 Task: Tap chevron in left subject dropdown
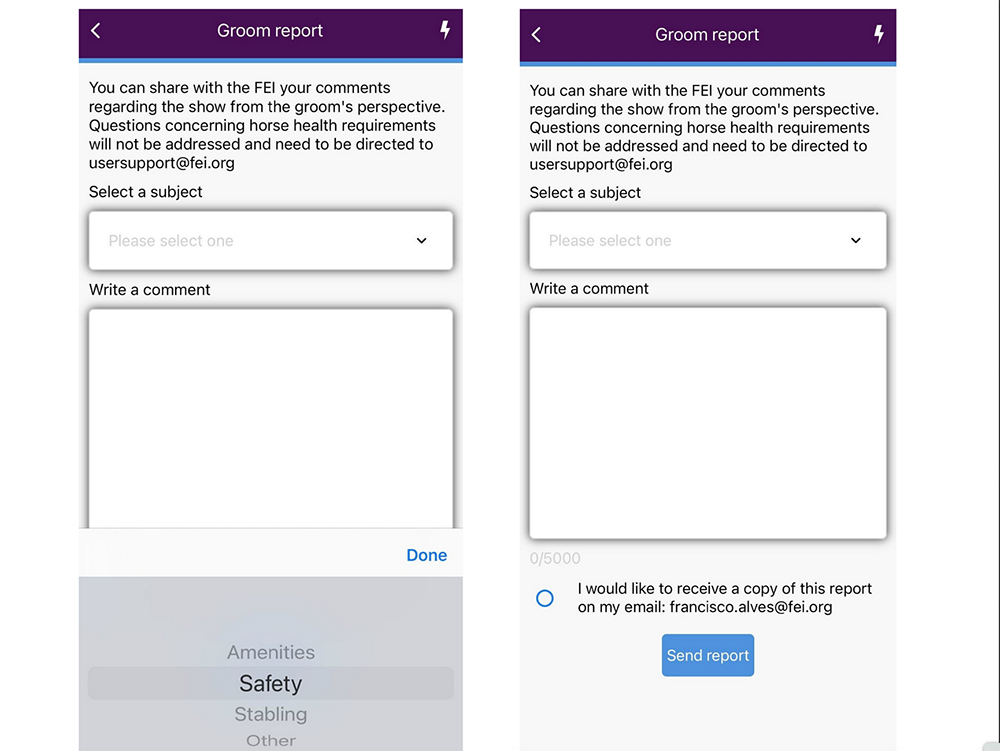[422, 240]
